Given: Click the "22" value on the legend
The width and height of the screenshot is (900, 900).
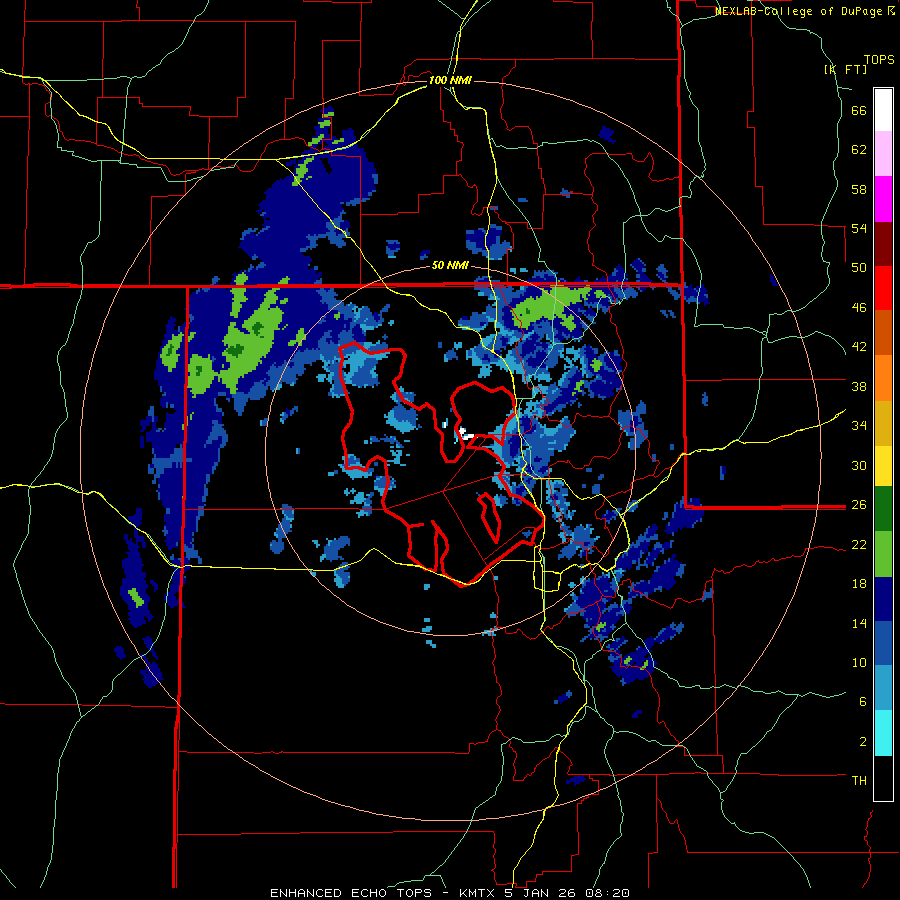Looking at the screenshot, I should tap(859, 545).
